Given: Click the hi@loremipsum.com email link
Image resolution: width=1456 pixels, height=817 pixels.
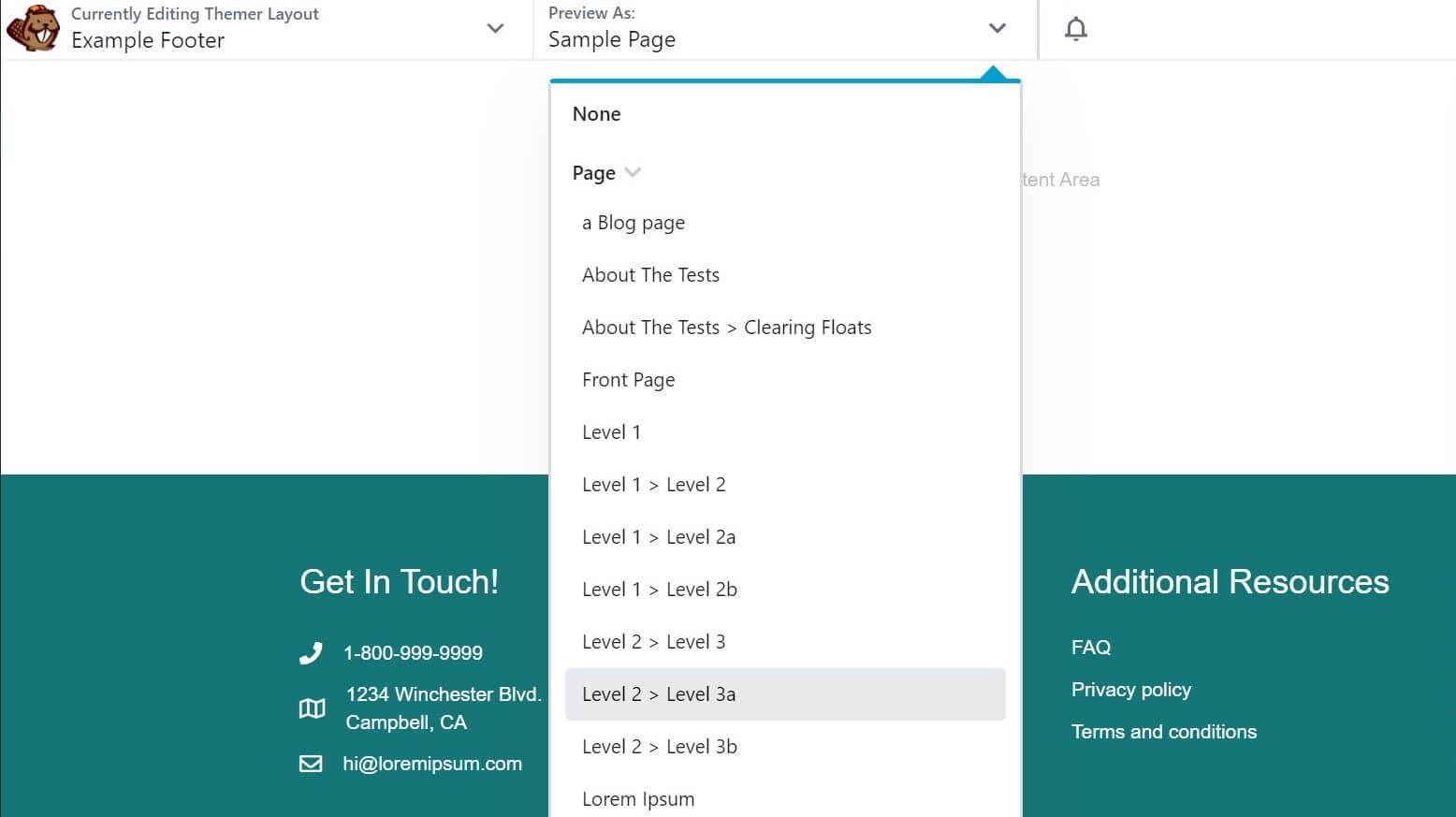Looking at the screenshot, I should 433,764.
